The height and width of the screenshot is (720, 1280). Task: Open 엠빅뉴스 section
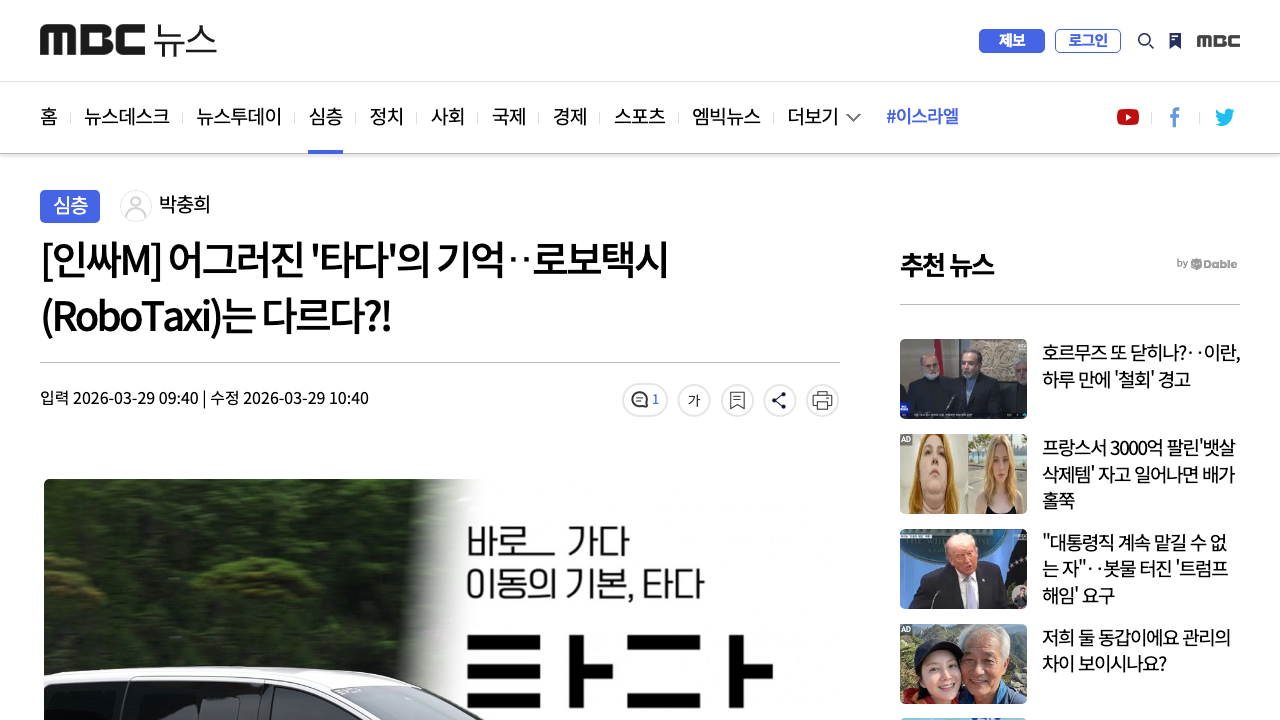[x=726, y=117]
